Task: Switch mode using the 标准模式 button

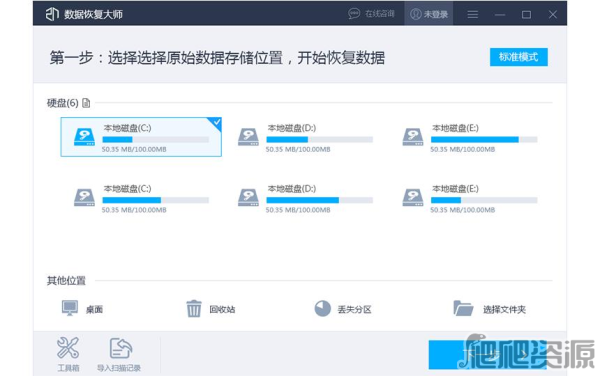Action: pos(518,57)
